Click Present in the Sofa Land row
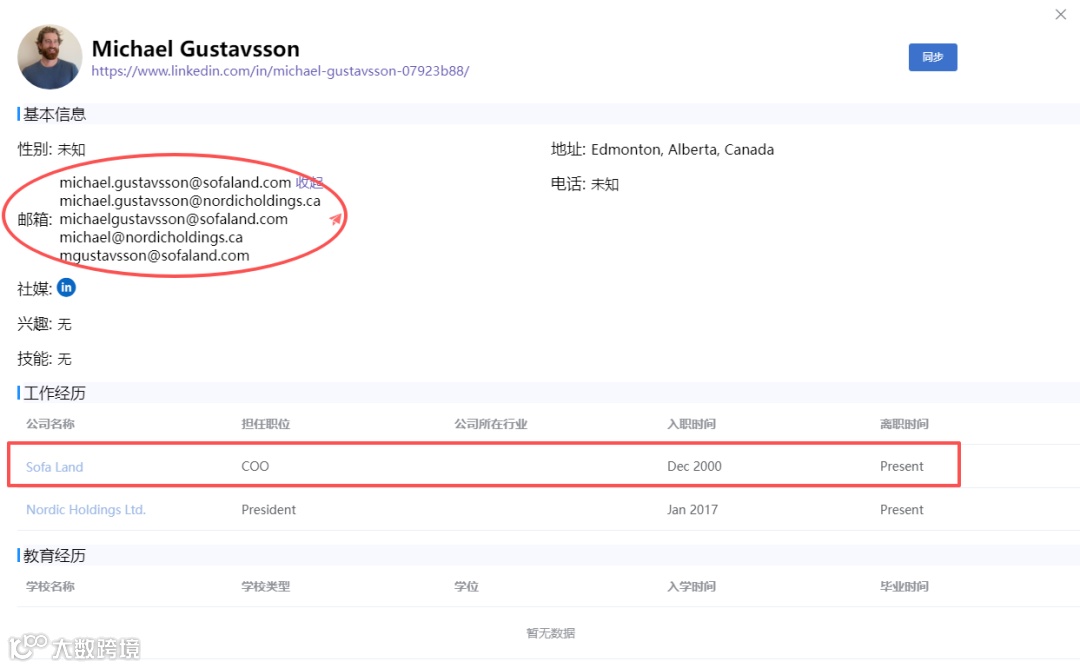The height and width of the screenshot is (668, 1080). point(902,466)
